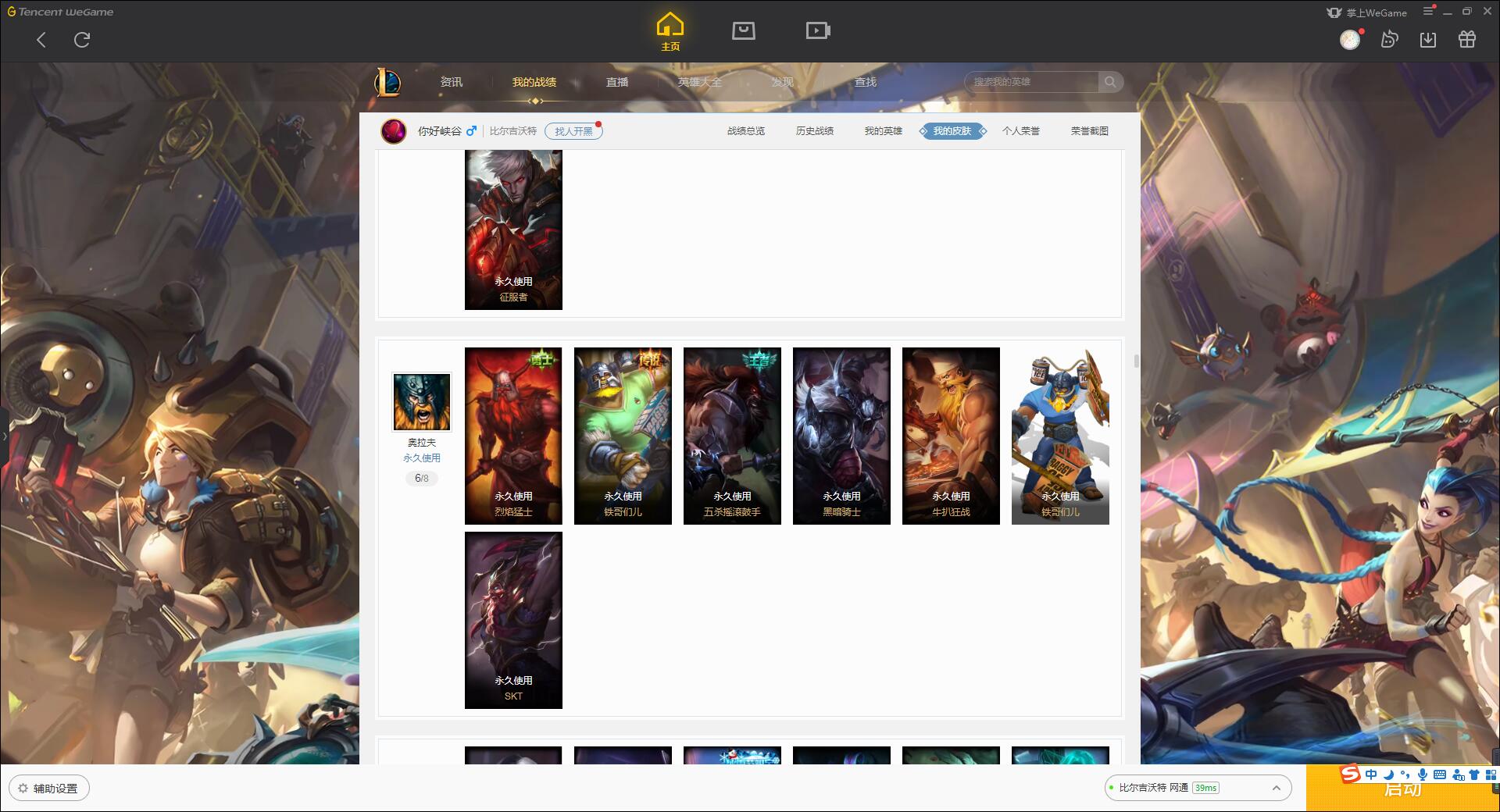The width and height of the screenshot is (1500, 812).
Task: Switch to 资讯 tab
Action: [x=452, y=82]
